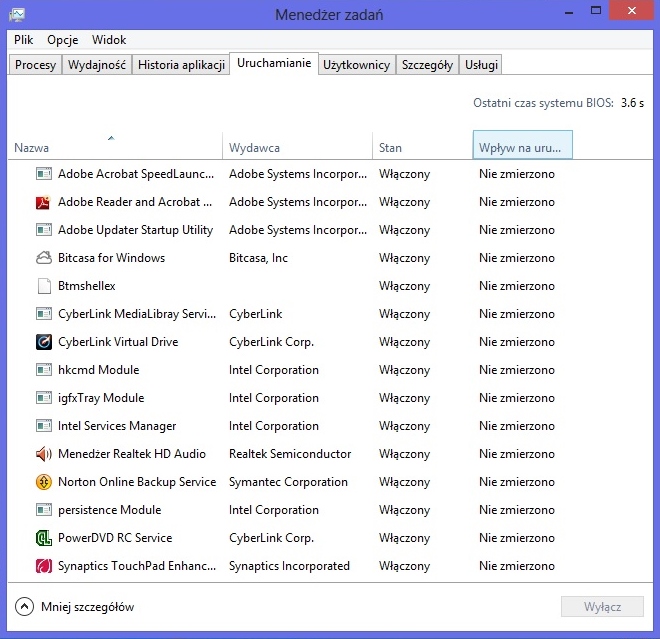Image resolution: width=660 pixels, height=639 pixels.
Task: Select Menedżer Realtek HD Audio name
Action: click(132, 454)
